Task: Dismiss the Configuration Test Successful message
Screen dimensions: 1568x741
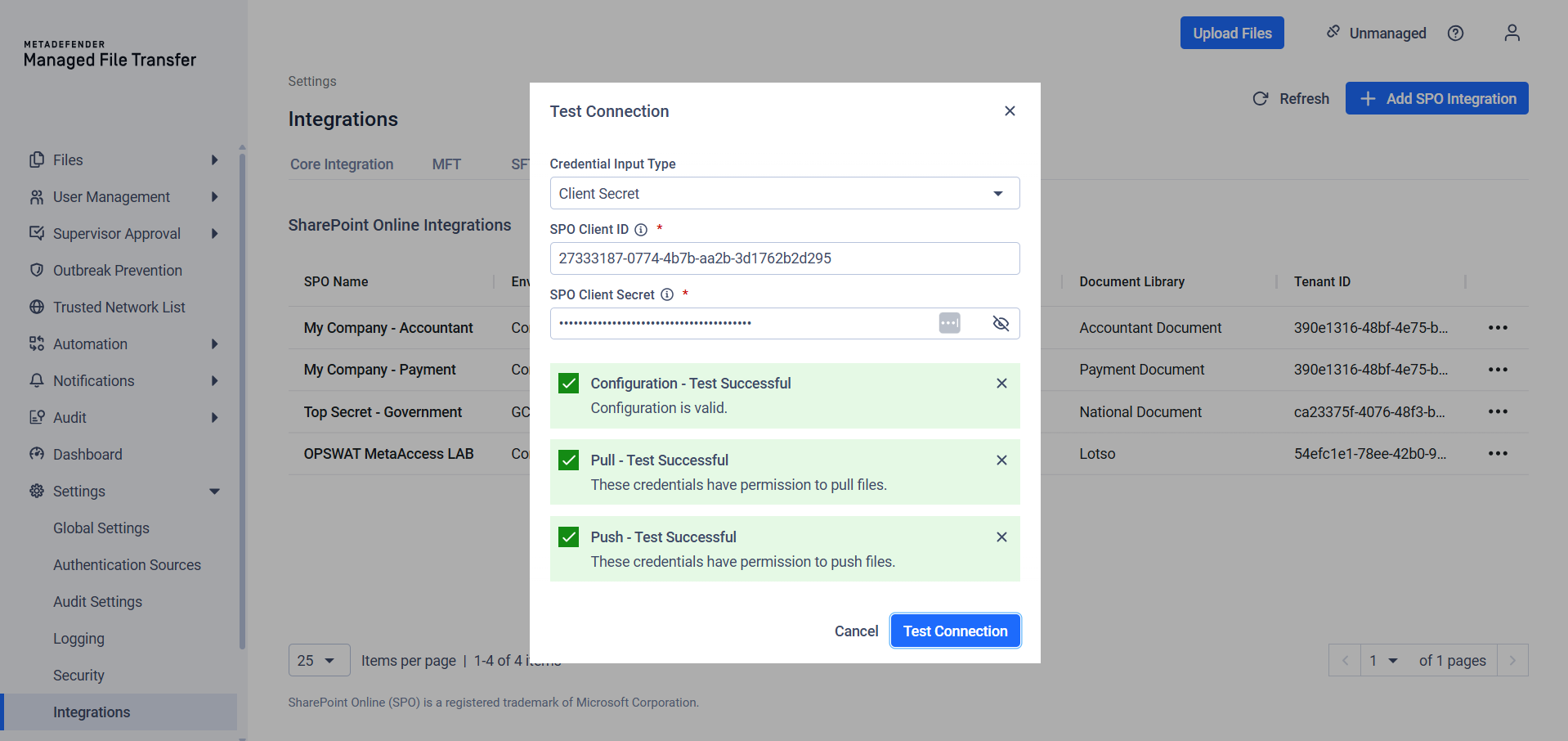Action: tap(1001, 384)
